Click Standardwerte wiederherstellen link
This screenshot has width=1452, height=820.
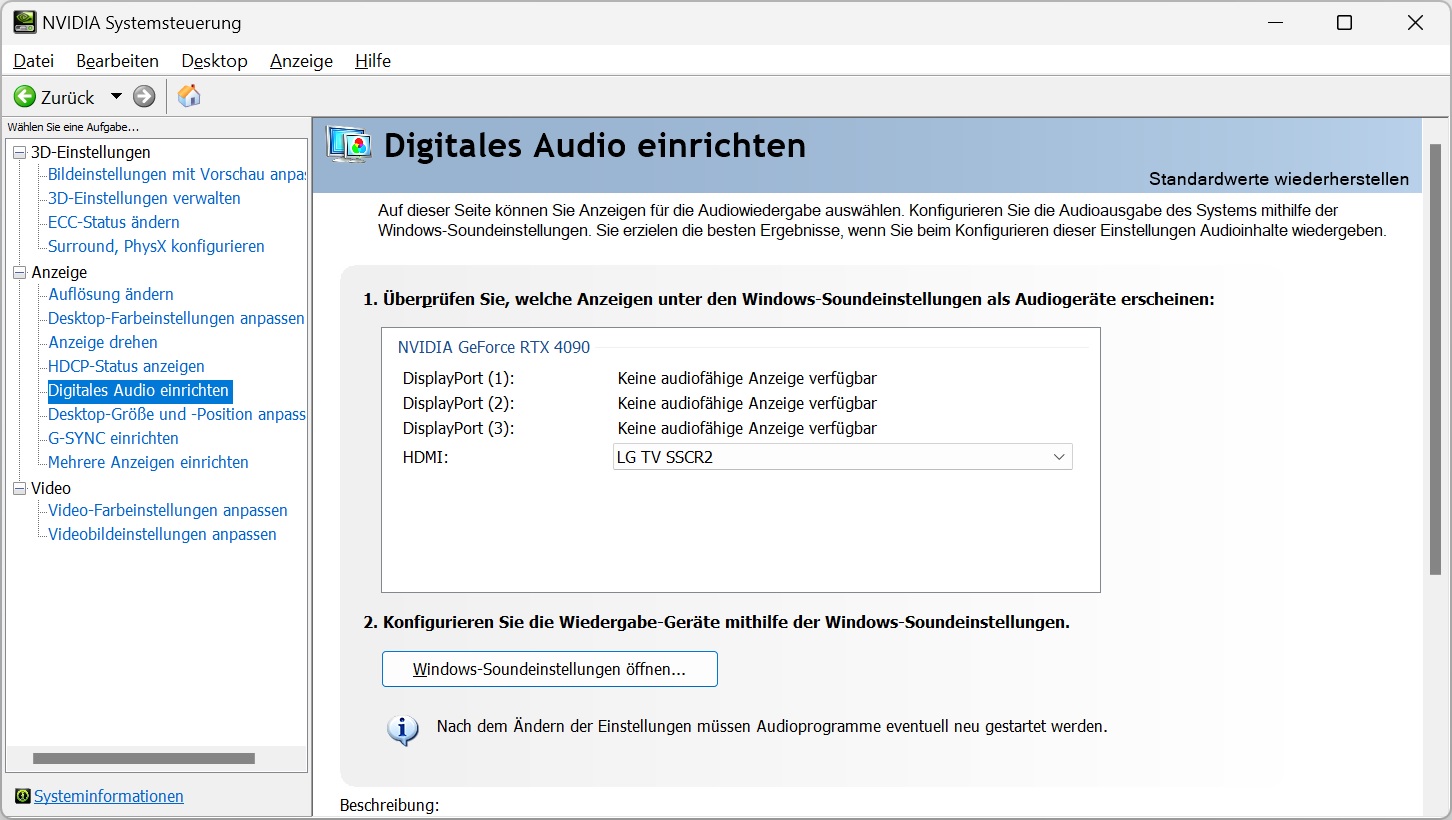click(x=1279, y=179)
